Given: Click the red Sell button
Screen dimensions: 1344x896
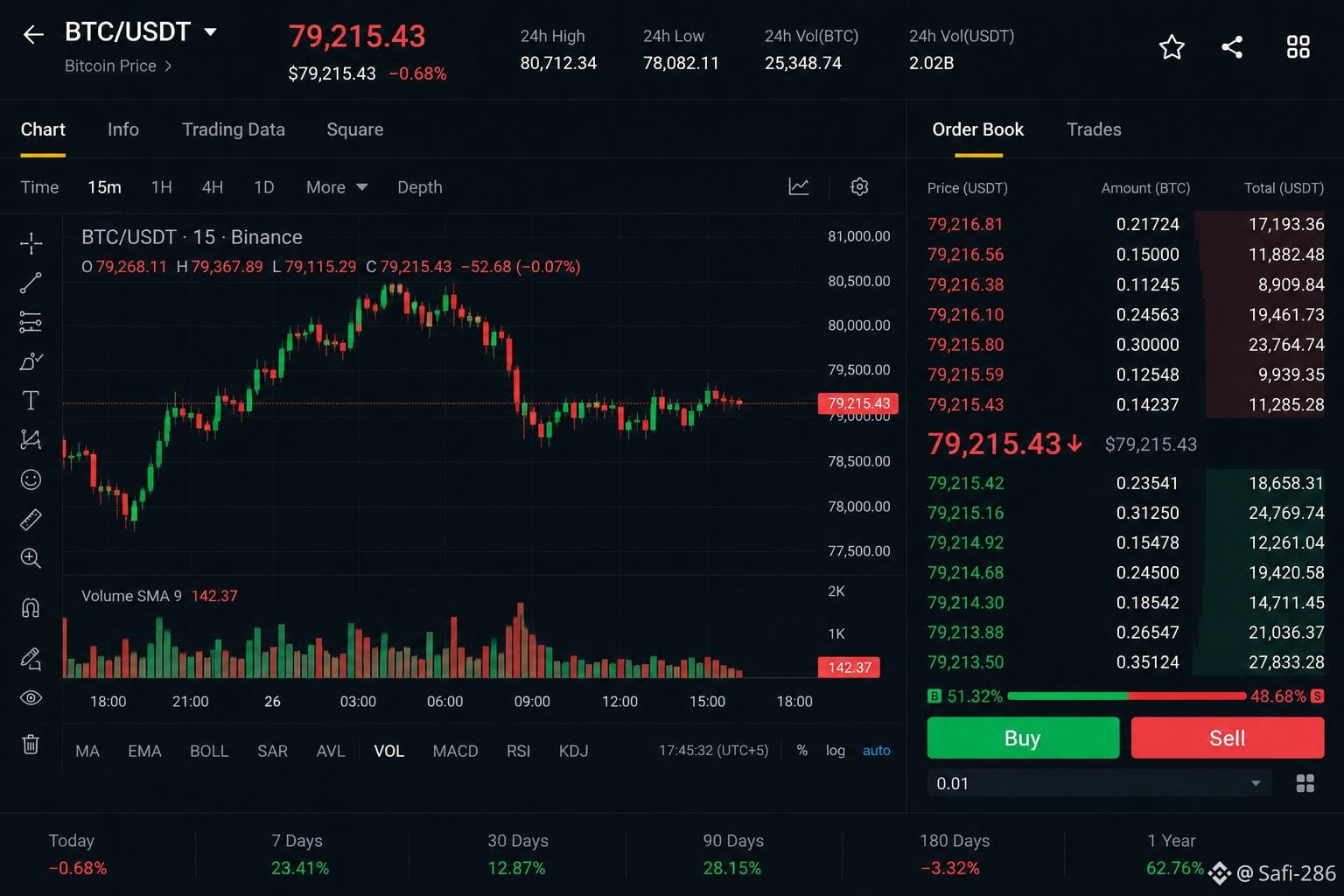Looking at the screenshot, I should pos(1227,738).
